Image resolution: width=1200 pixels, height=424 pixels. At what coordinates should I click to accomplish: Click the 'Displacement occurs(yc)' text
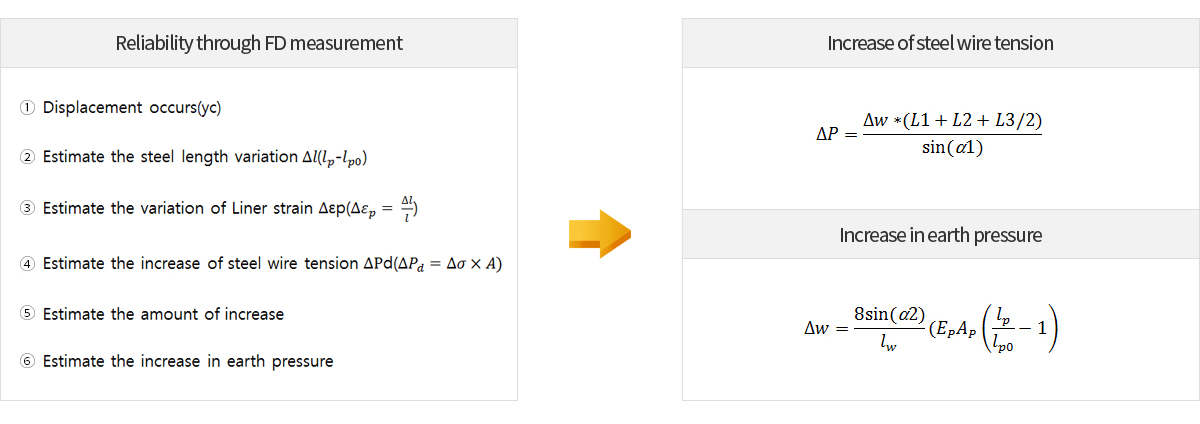pos(132,108)
